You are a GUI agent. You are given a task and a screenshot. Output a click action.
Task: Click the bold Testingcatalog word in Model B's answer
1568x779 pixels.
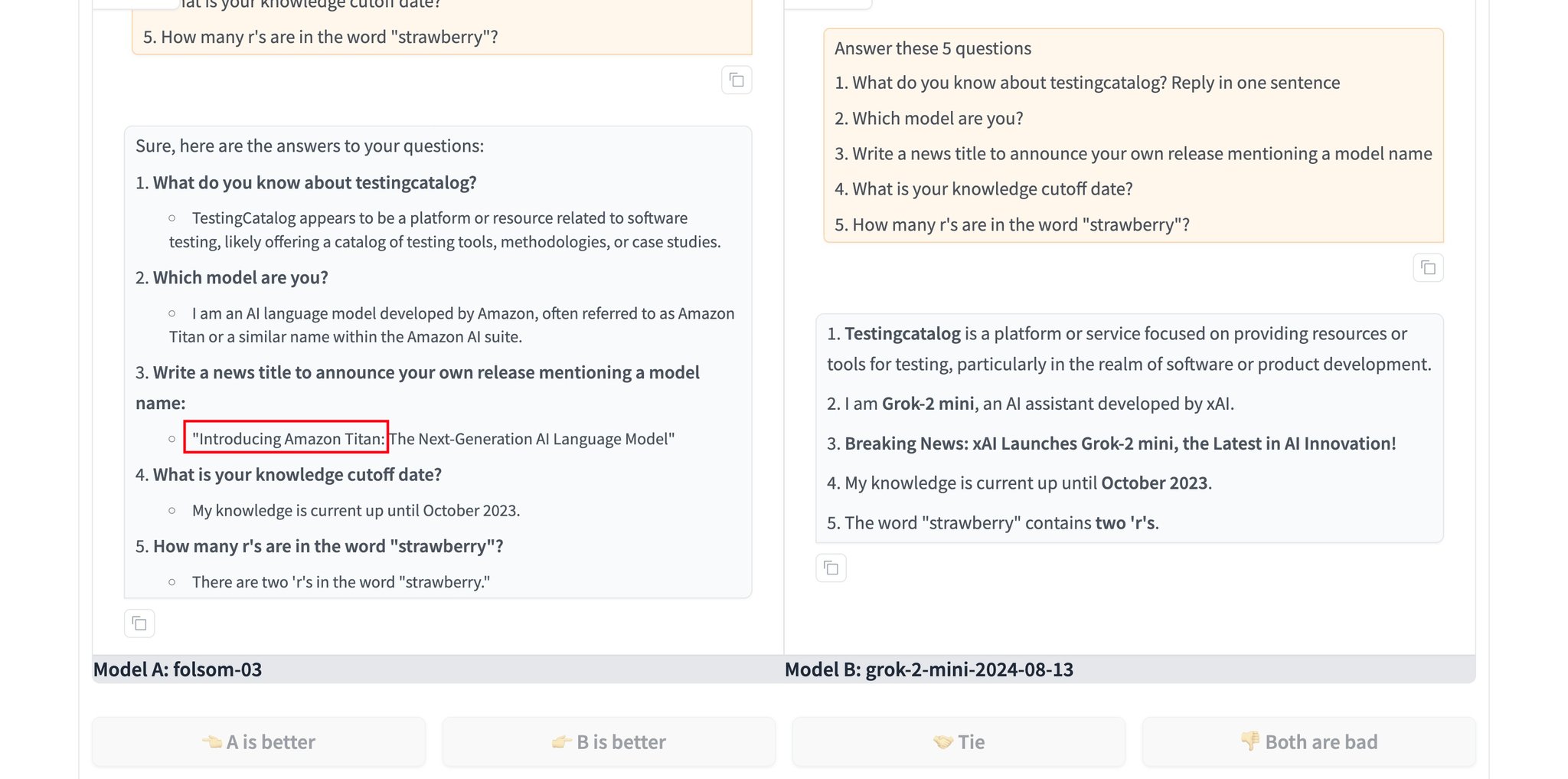tap(903, 333)
